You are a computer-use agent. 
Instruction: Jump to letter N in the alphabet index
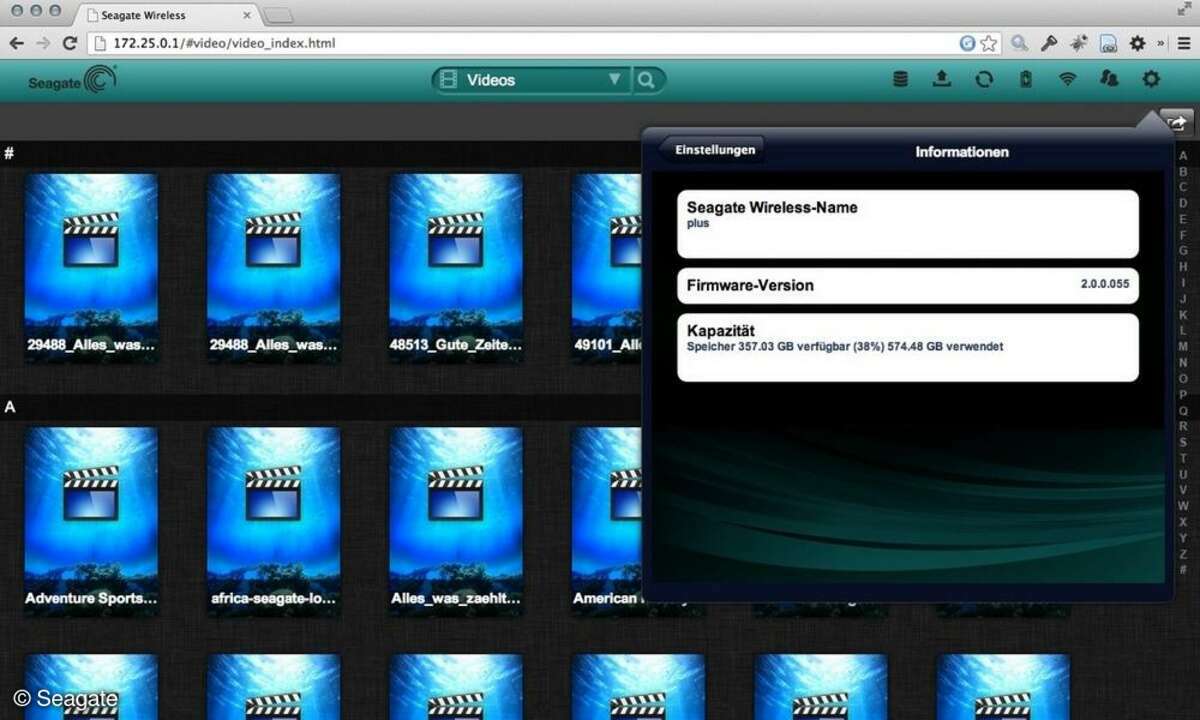click(x=1183, y=362)
